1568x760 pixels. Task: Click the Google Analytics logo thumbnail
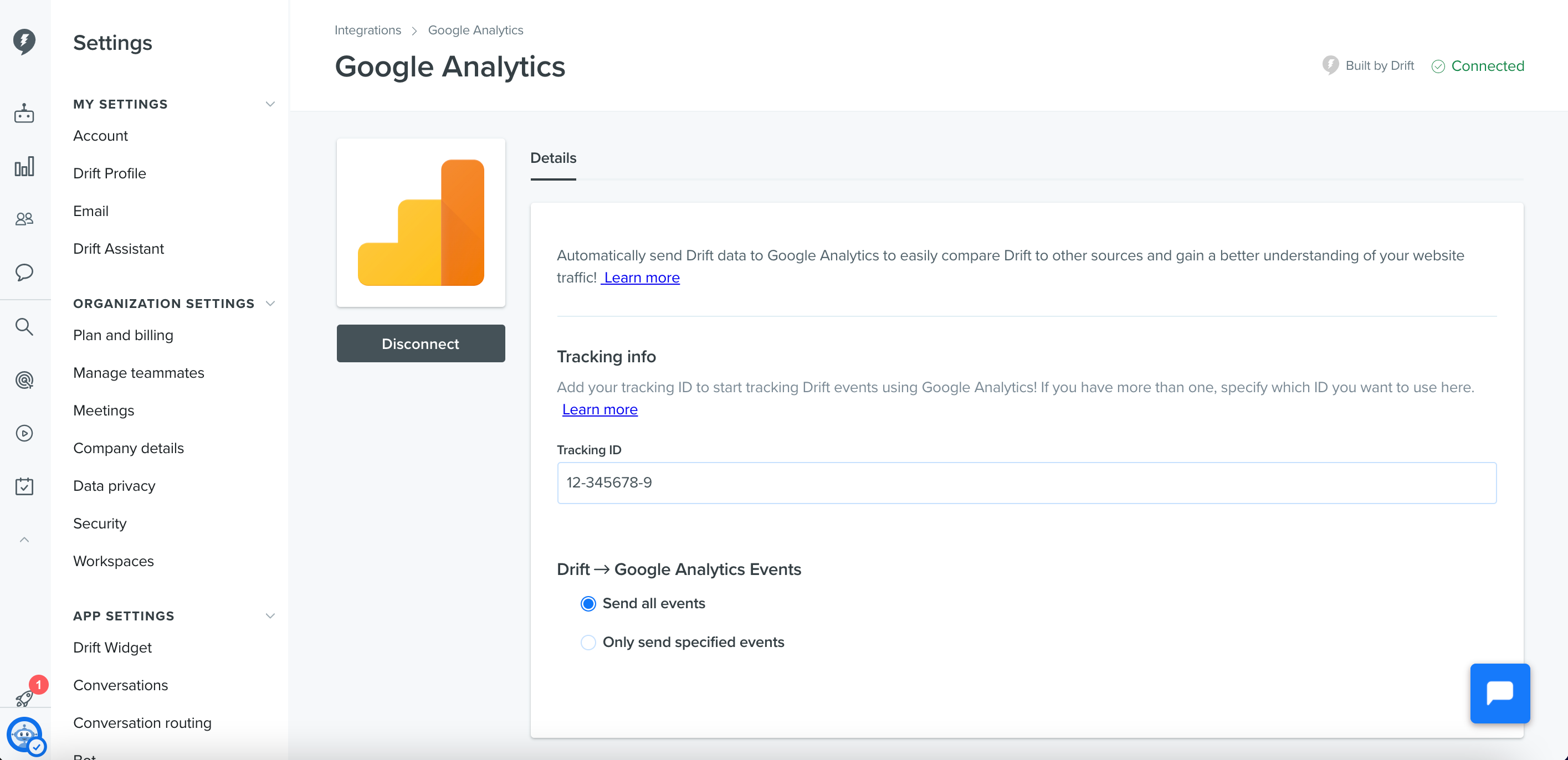click(421, 223)
